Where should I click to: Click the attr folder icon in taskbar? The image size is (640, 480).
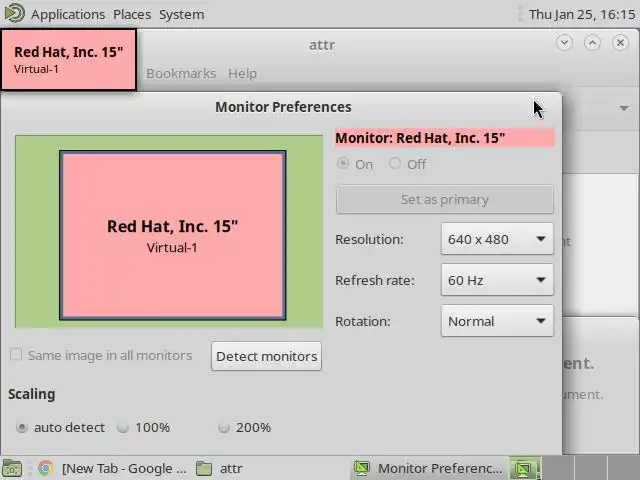point(204,468)
